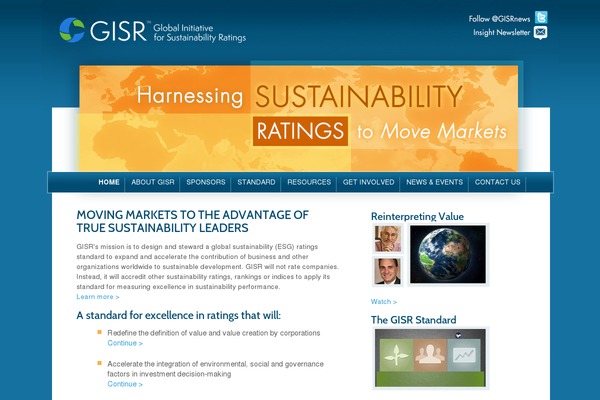
Task: Click Moving Markets to the Advantage heading
Action: tap(192, 221)
